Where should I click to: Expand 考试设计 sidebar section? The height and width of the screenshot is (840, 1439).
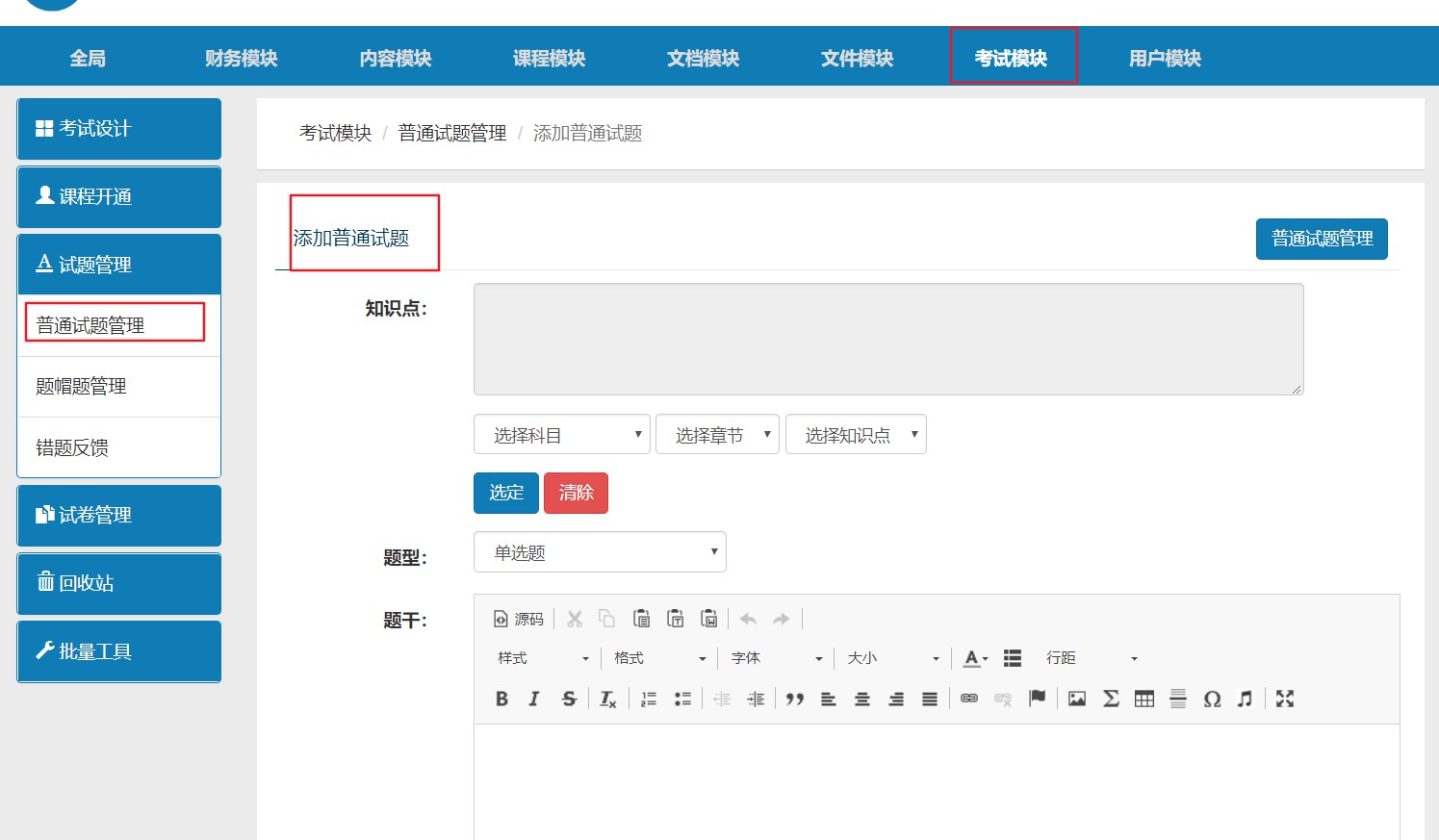pyautogui.click(x=119, y=129)
